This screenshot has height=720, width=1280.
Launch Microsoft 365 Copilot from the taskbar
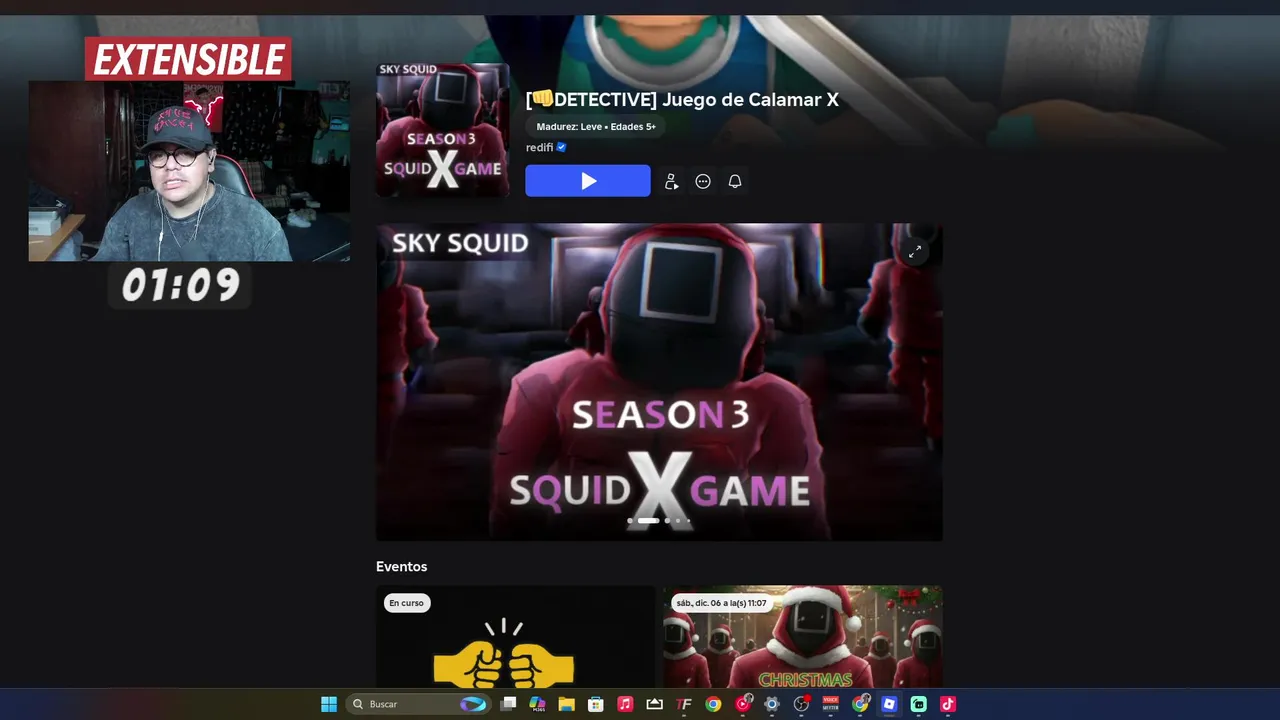coord(537,704)
